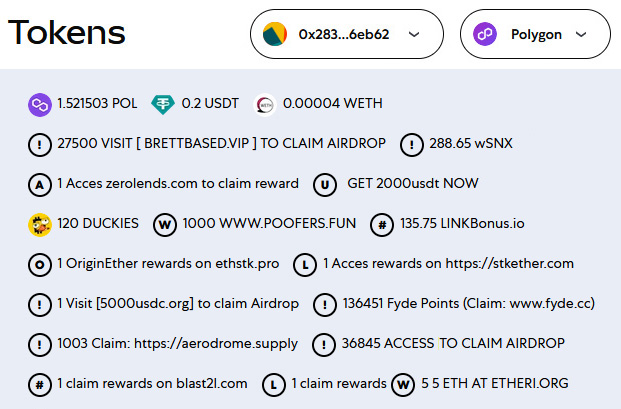Click the W icon beside ETH AT ETHERI.ORG
Image resolution: width=621 pixels, height=409 pixels.
pos(403,385)
